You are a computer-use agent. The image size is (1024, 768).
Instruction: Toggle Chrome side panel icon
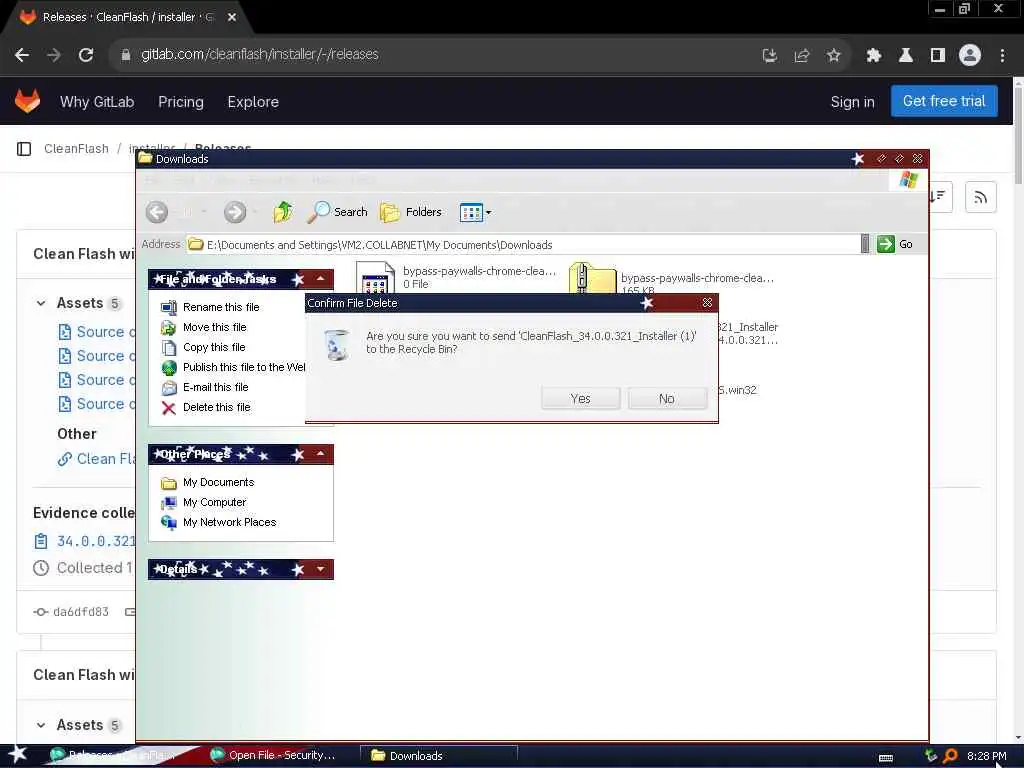coord(938,56)
